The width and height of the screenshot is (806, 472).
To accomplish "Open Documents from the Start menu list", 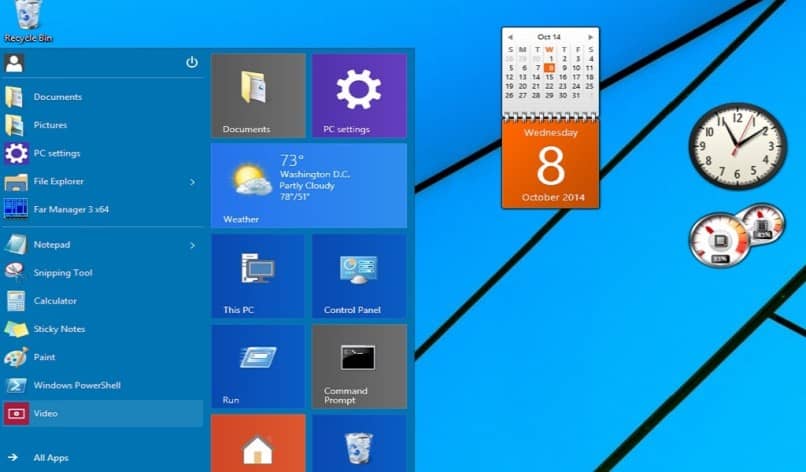I will pos(103,97).
